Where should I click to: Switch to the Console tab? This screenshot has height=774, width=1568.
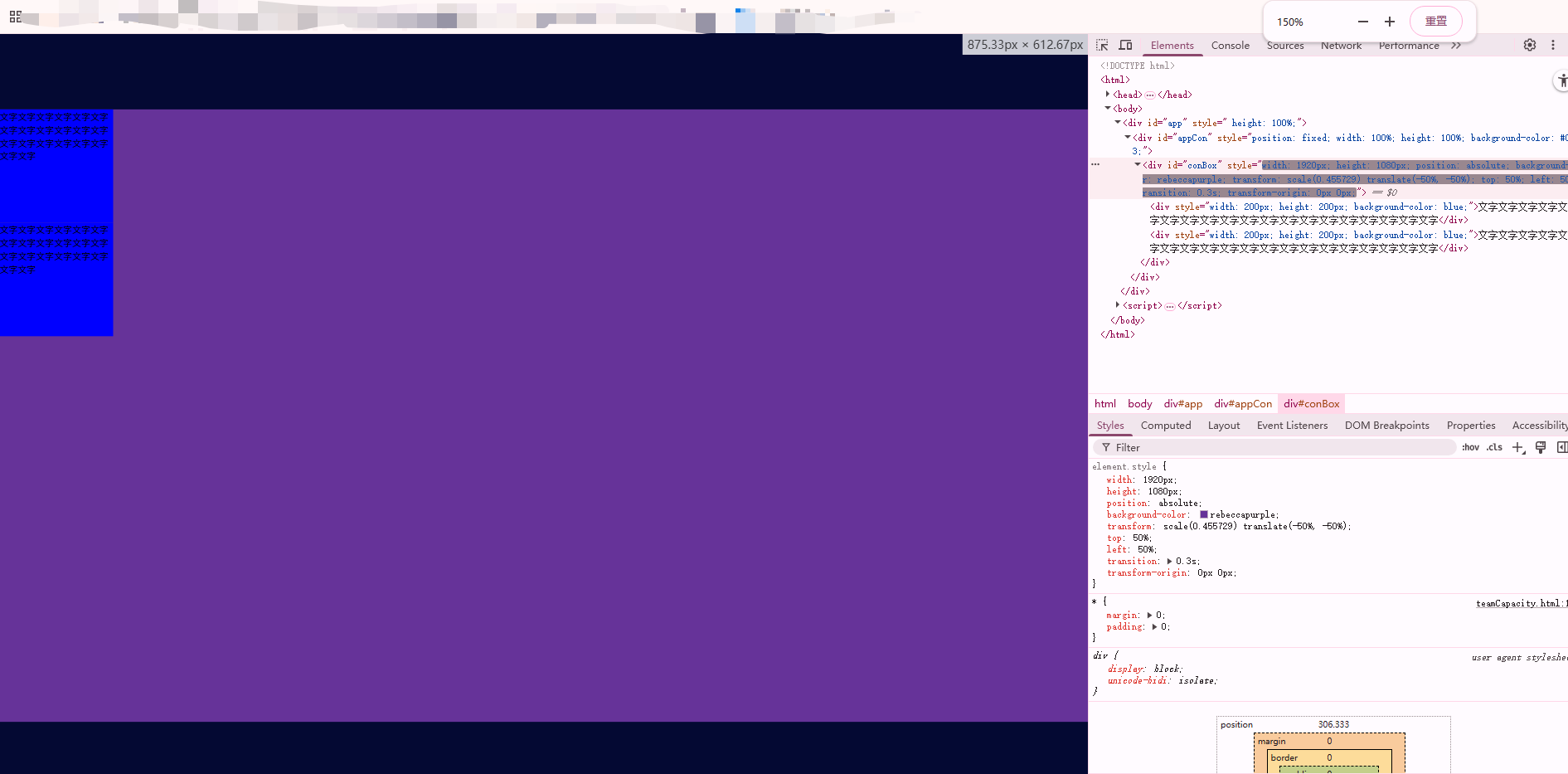tap(1231, 46)
